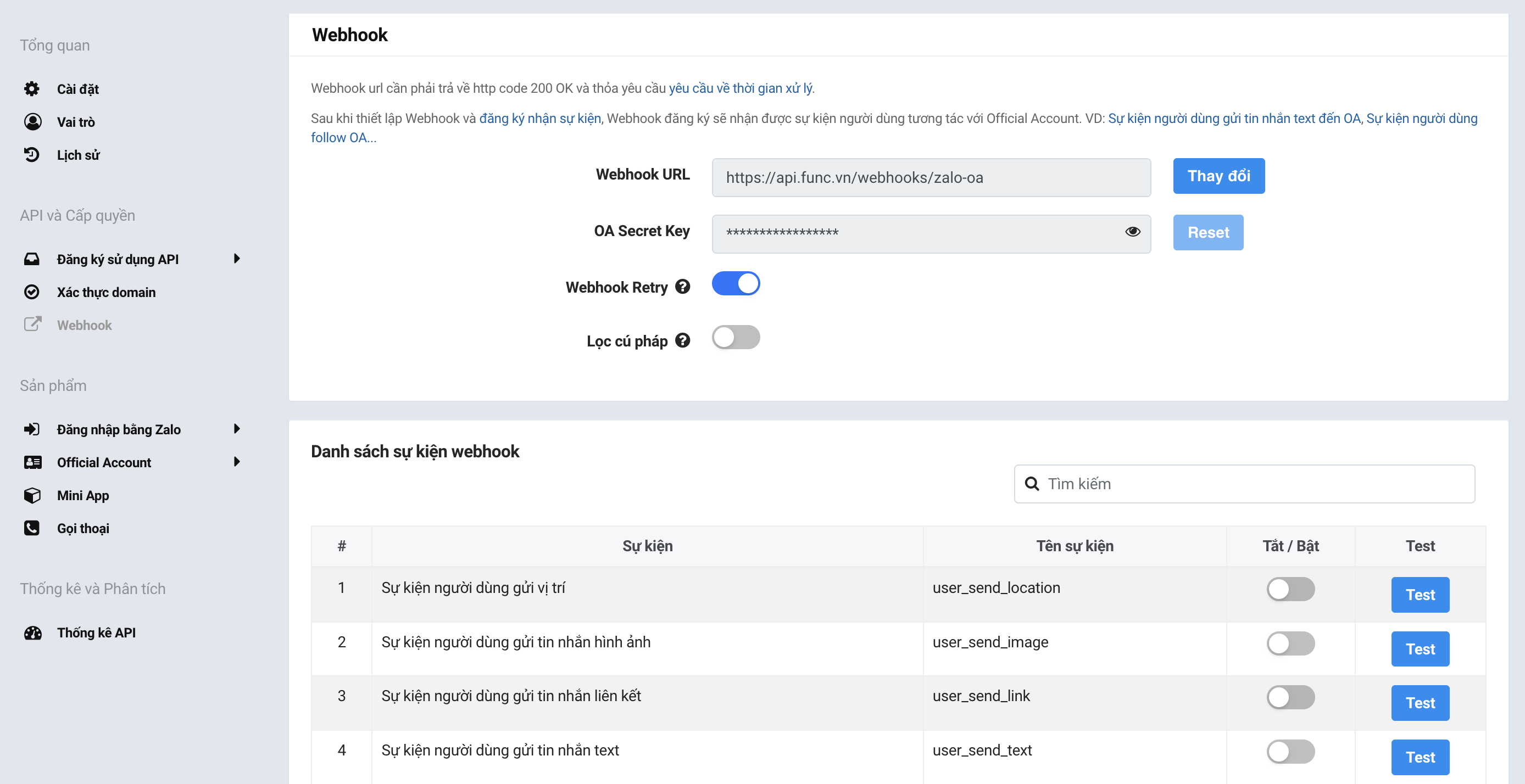1525x784 pixels.
Task: Click the checkmark icon beside Xác thực domain
Action: pyautogui.click(x=32, y=292)
